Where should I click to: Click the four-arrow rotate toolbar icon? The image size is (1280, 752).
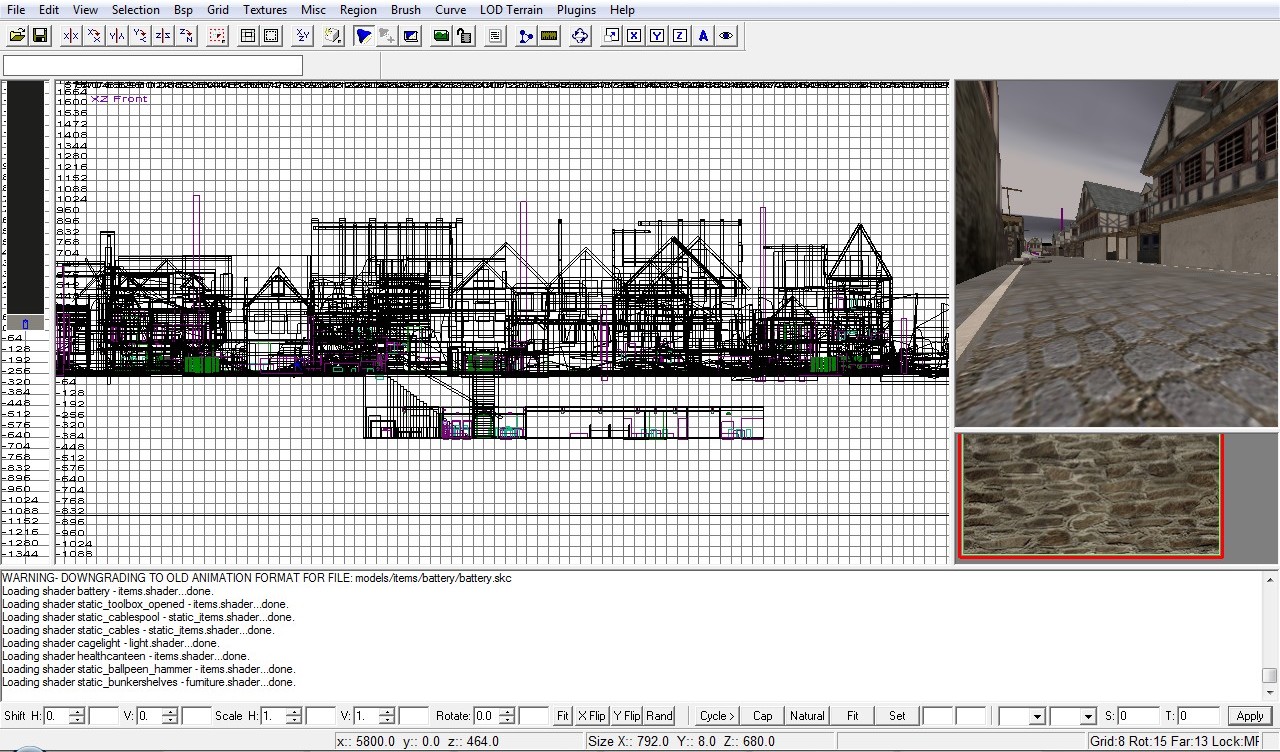tap(580, 36)
